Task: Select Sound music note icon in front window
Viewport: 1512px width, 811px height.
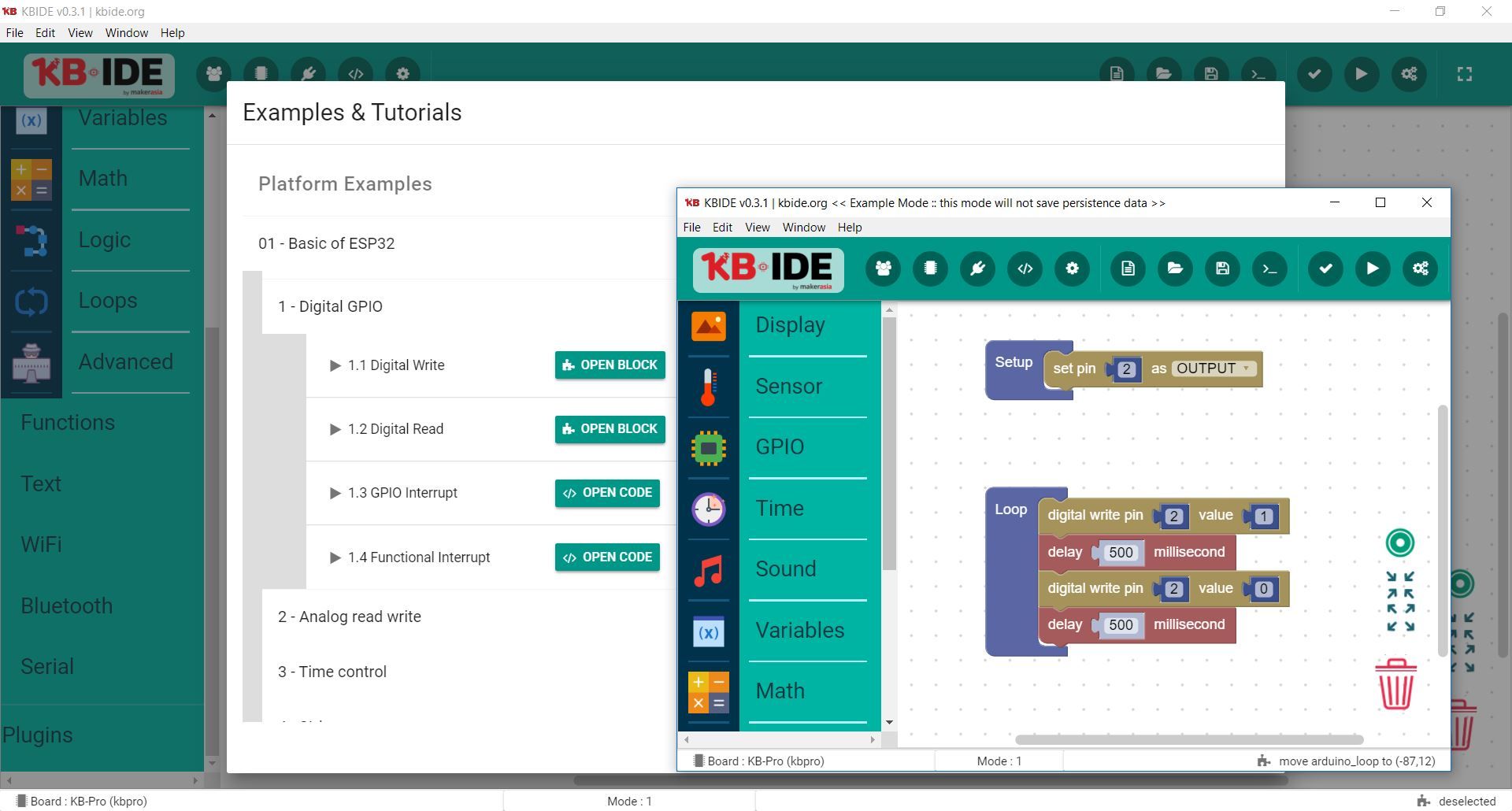Action: tap(709, 570)
